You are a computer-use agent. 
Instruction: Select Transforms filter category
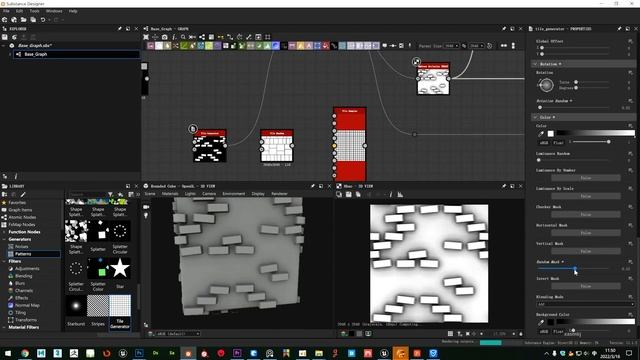[26, 320]
